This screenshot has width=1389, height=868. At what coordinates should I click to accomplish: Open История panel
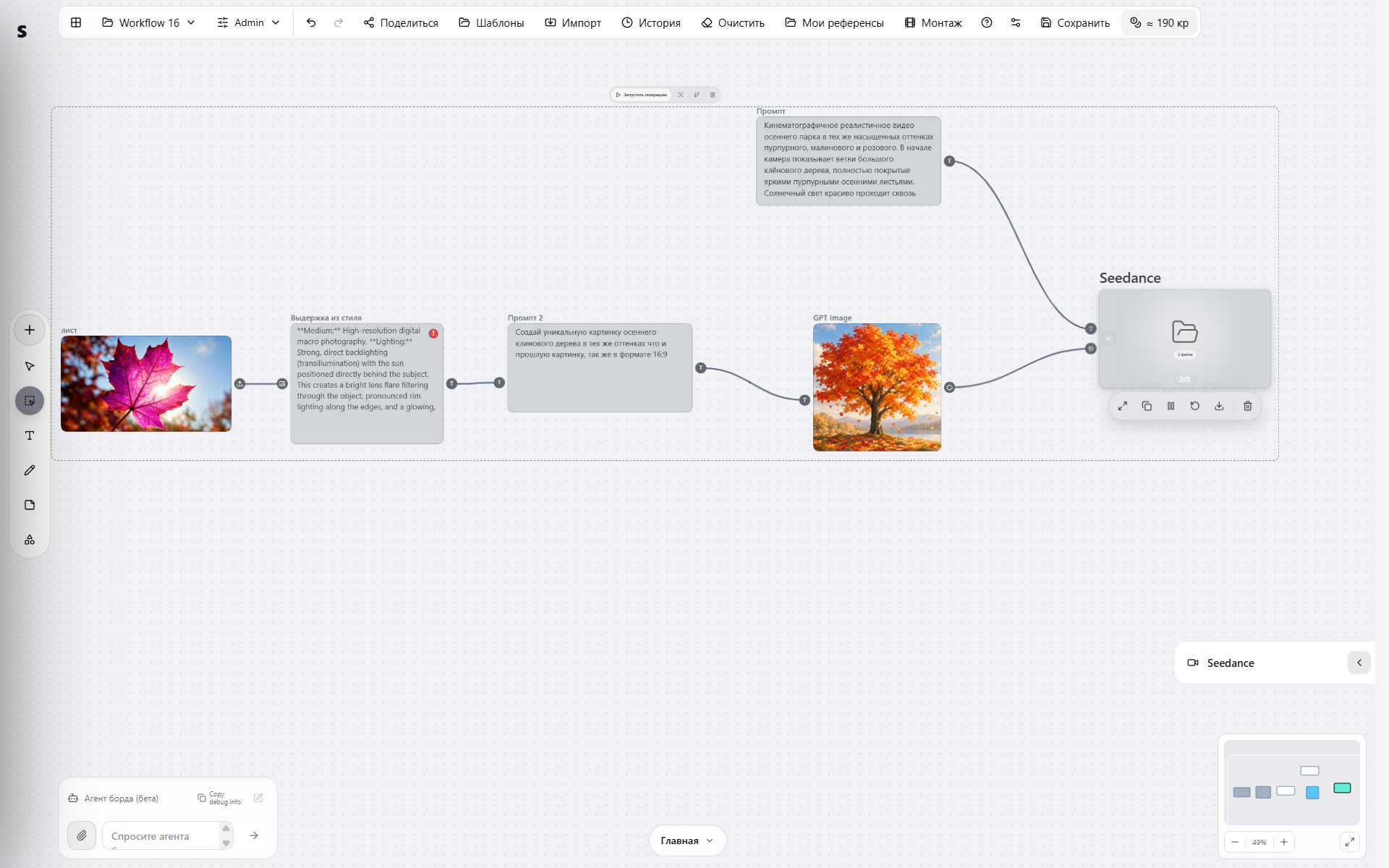coord(651,22)
